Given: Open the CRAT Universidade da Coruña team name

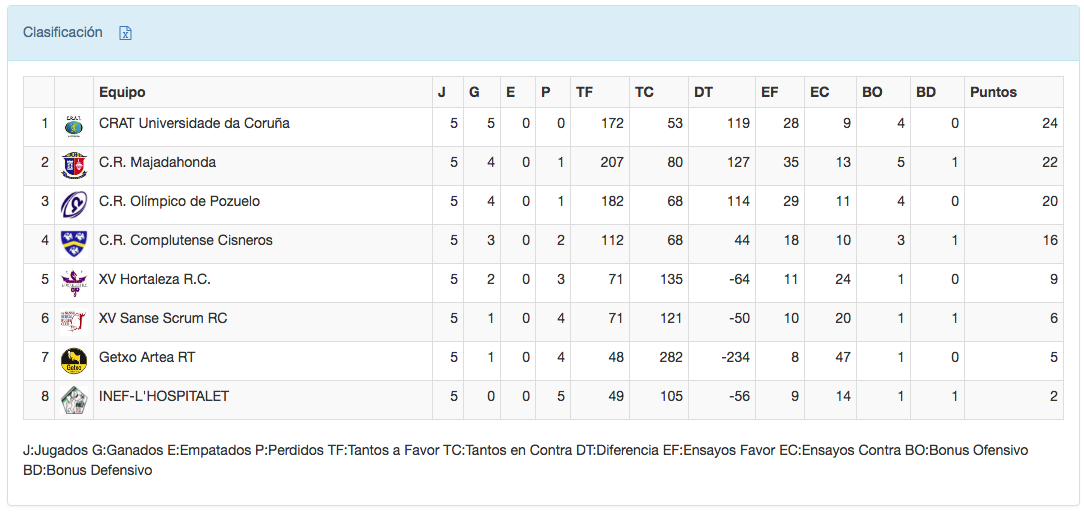Looking at the screenshot, I should pos(194,123).
